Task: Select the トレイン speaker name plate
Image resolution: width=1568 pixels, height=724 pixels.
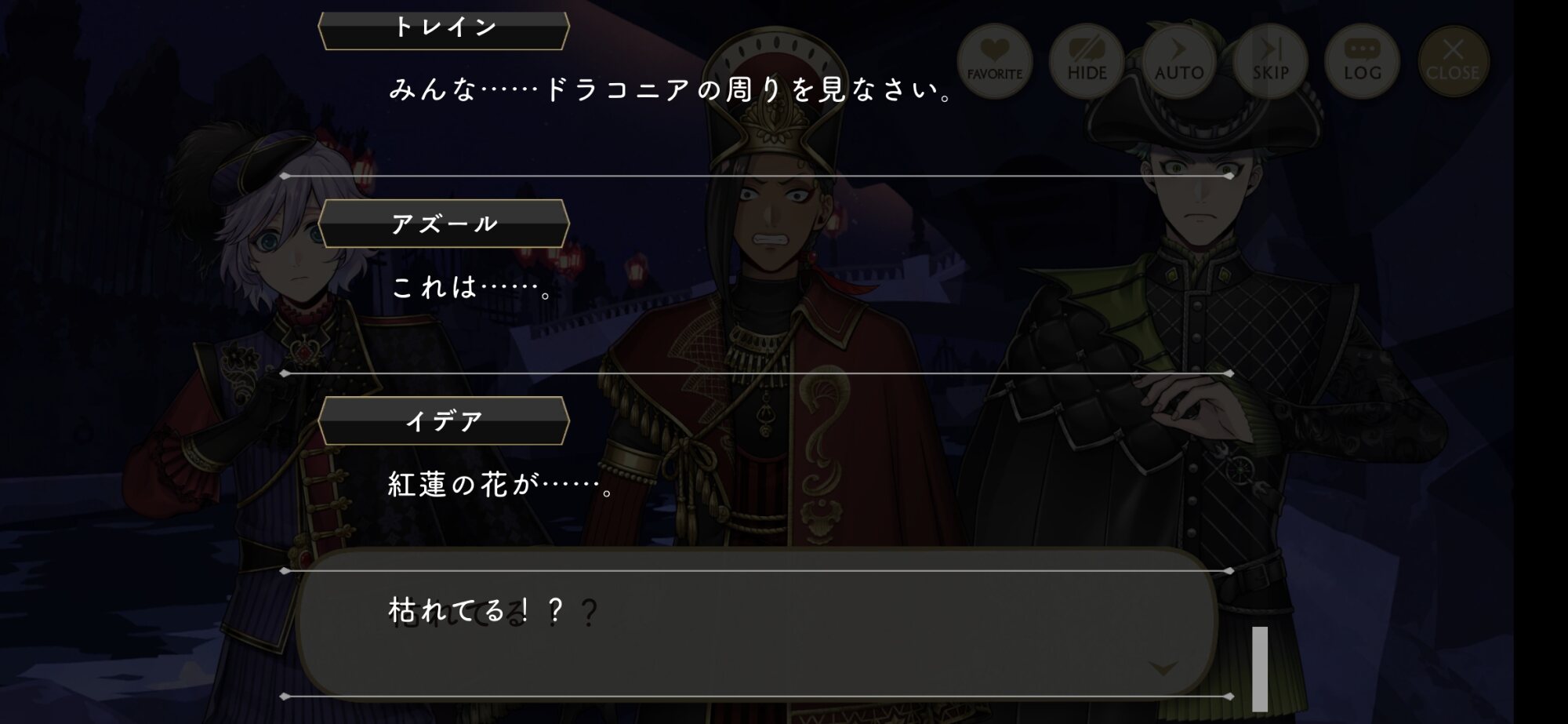Action: [x=444, y=28]
